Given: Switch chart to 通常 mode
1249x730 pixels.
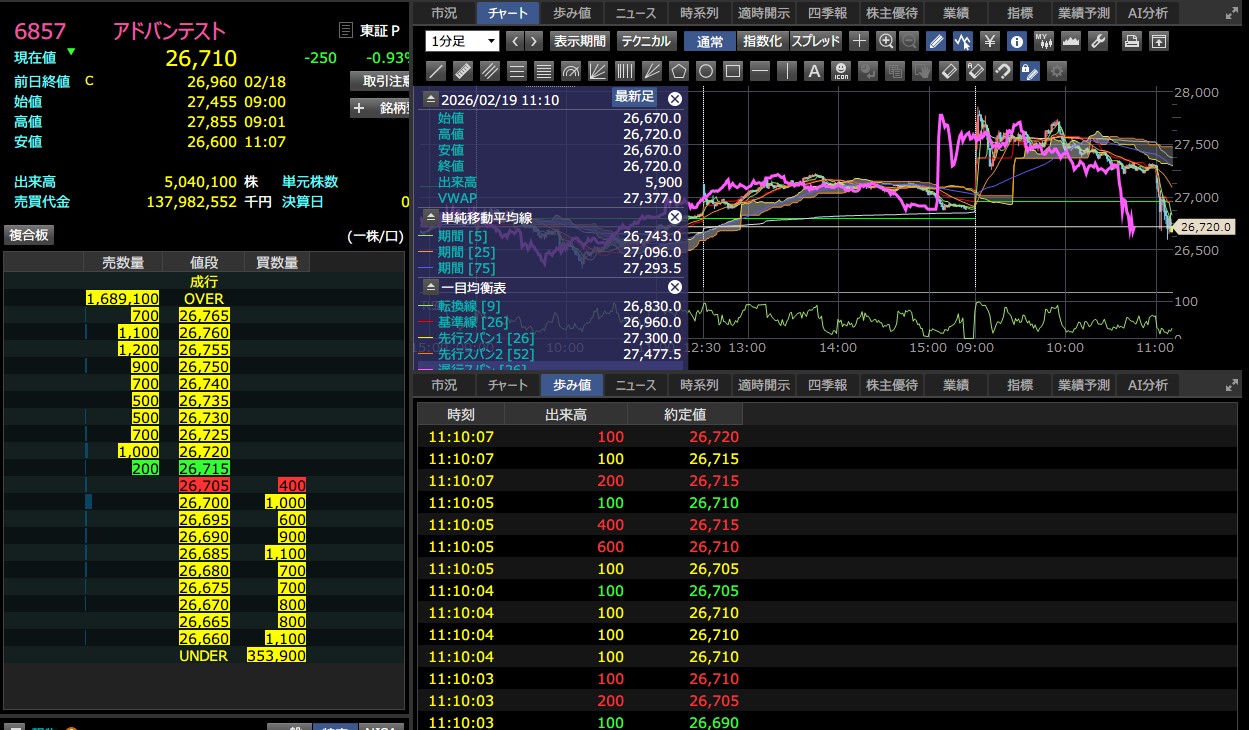Looking at the screenshot, I should pos(710,41).
